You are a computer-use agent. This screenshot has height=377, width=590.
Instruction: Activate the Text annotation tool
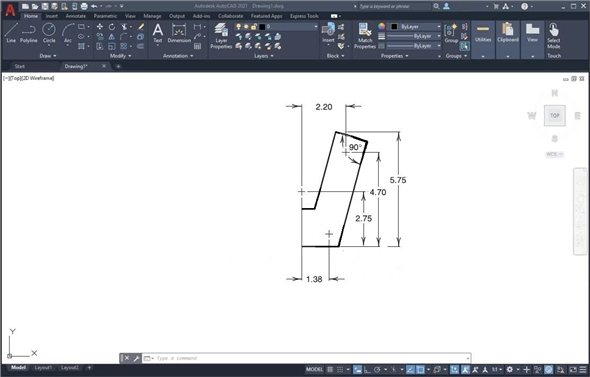[x=158, y=34]
